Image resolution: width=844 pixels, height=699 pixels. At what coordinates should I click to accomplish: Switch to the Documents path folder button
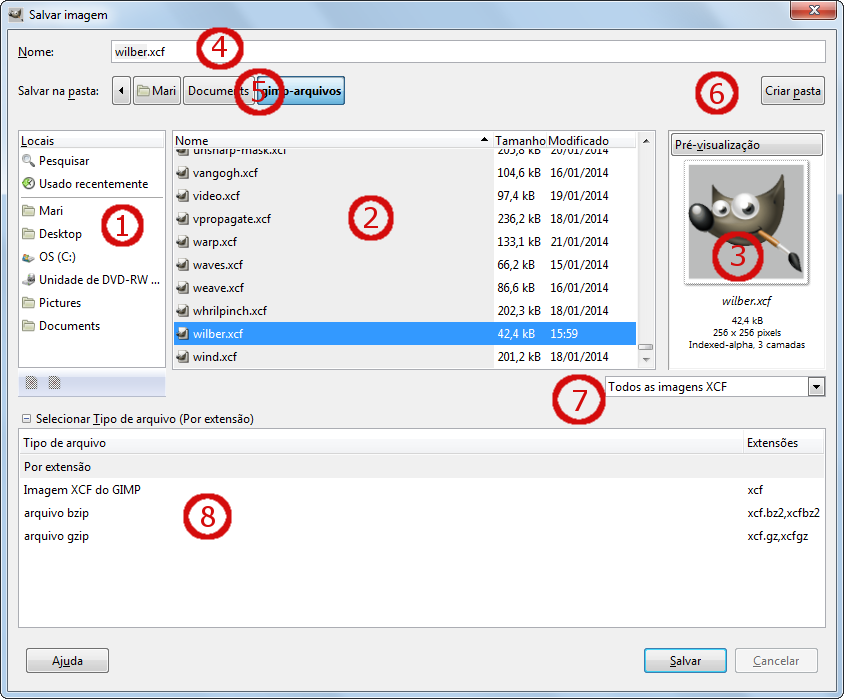(219, 90)
